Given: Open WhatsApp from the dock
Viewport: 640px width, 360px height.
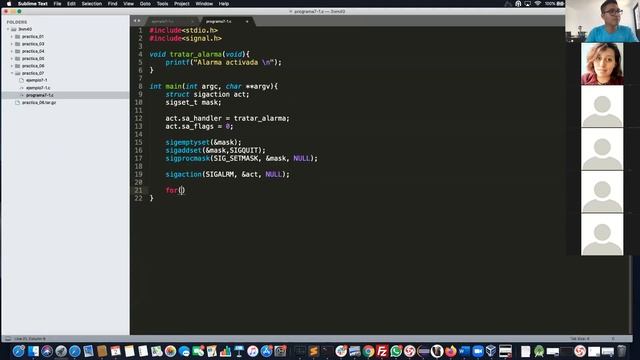Looking at the screenshot, I should (396, 351).
